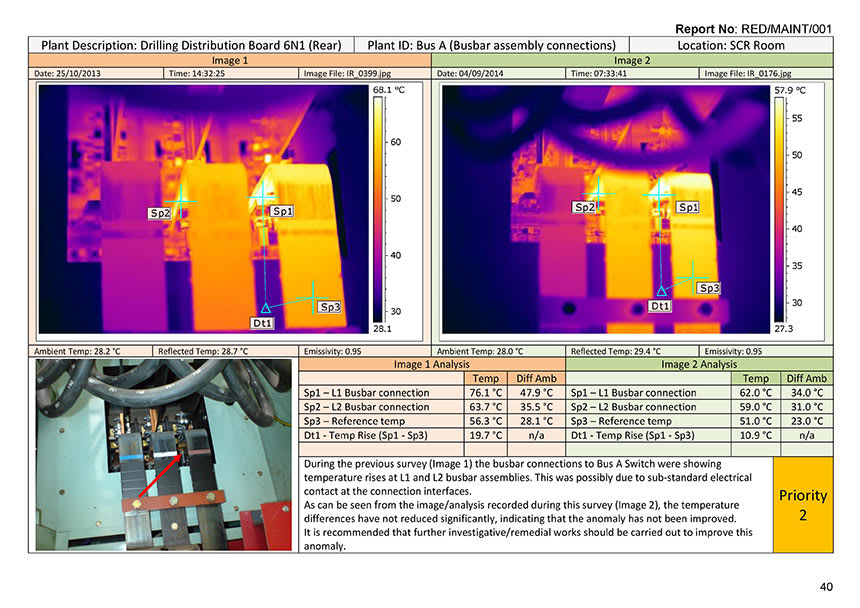860x608 pixels.
Task: Click the Image 2 thermal color scale bar
Action: click(x=779, y=209)
